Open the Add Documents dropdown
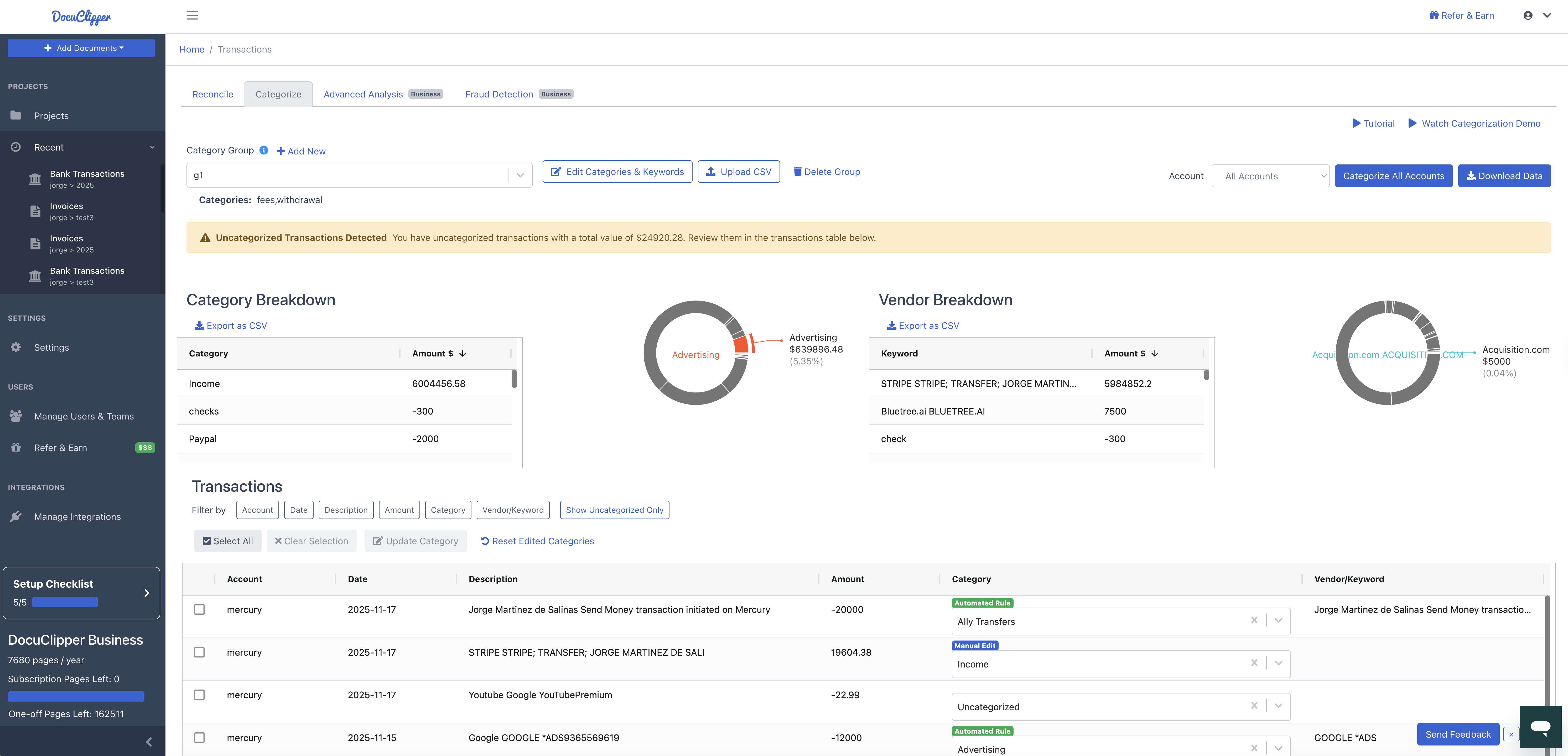This screenshot has width=1568, height=756. pos(82,48)
